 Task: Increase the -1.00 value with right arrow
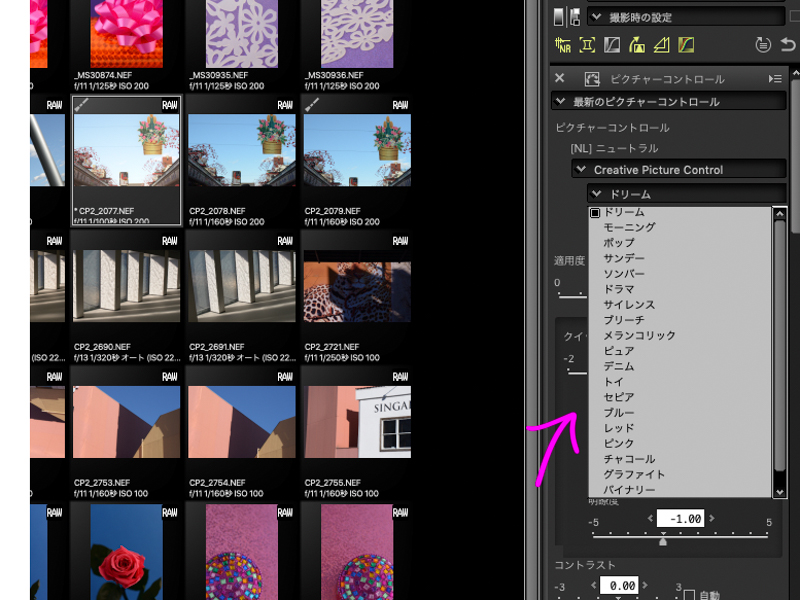click(712, 518)
